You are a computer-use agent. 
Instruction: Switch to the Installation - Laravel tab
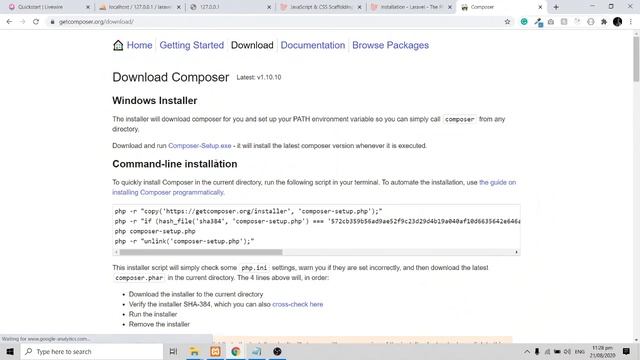[410, 7]
